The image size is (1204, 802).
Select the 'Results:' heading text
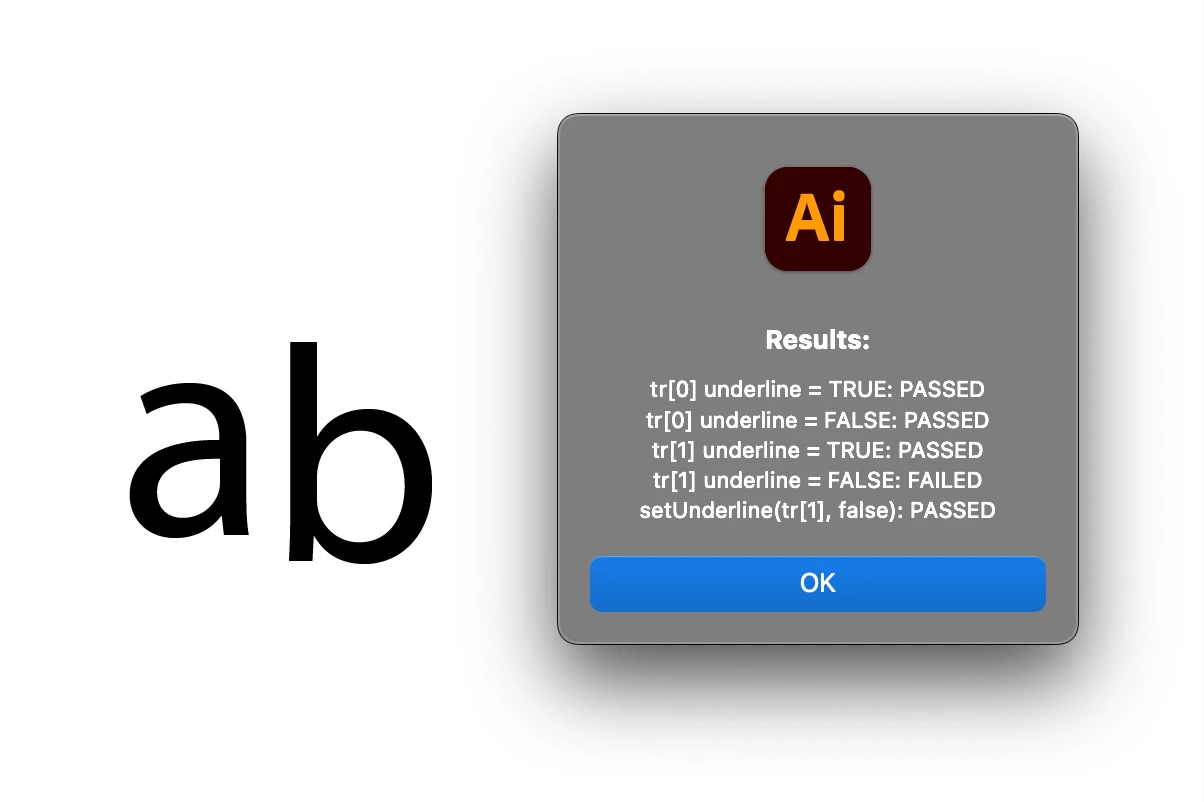click(x=818, y=340)
